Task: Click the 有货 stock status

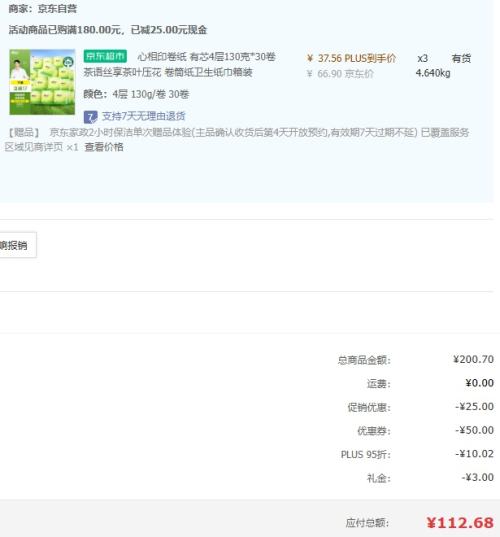Action: pyautogui.click(x=461, y=59)
